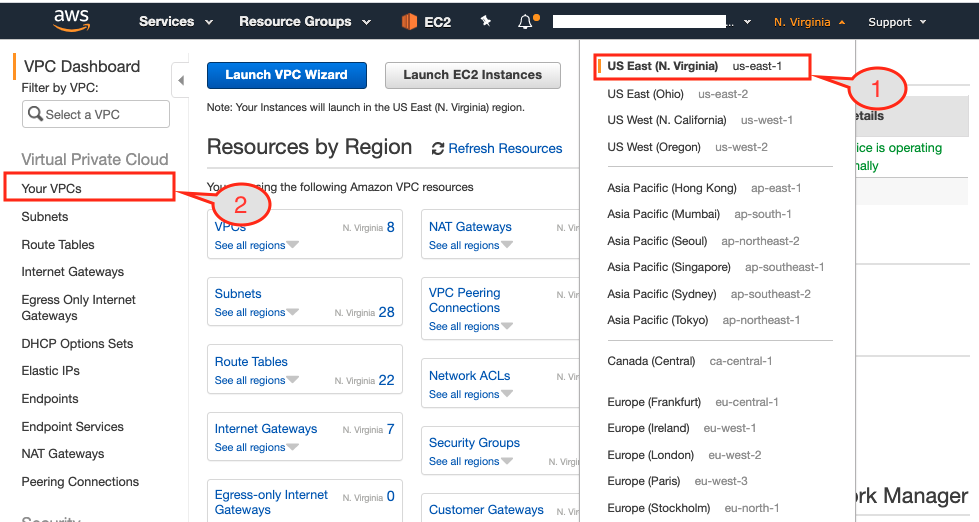Click the Launch VPC Wizard button
This screenshot has height=522, width=979.
(287, 75)
